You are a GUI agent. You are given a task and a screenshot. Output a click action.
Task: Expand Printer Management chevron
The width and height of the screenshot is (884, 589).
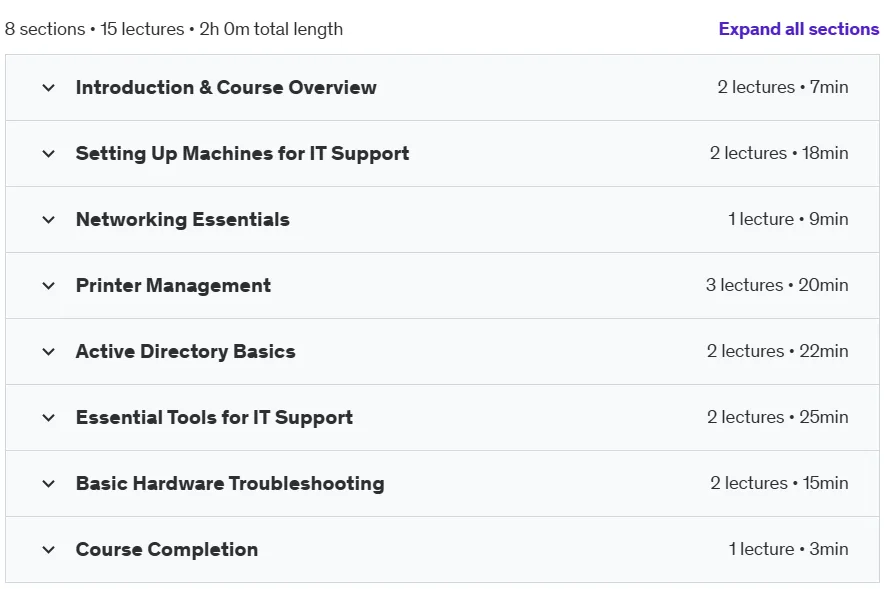pos(48,286)
